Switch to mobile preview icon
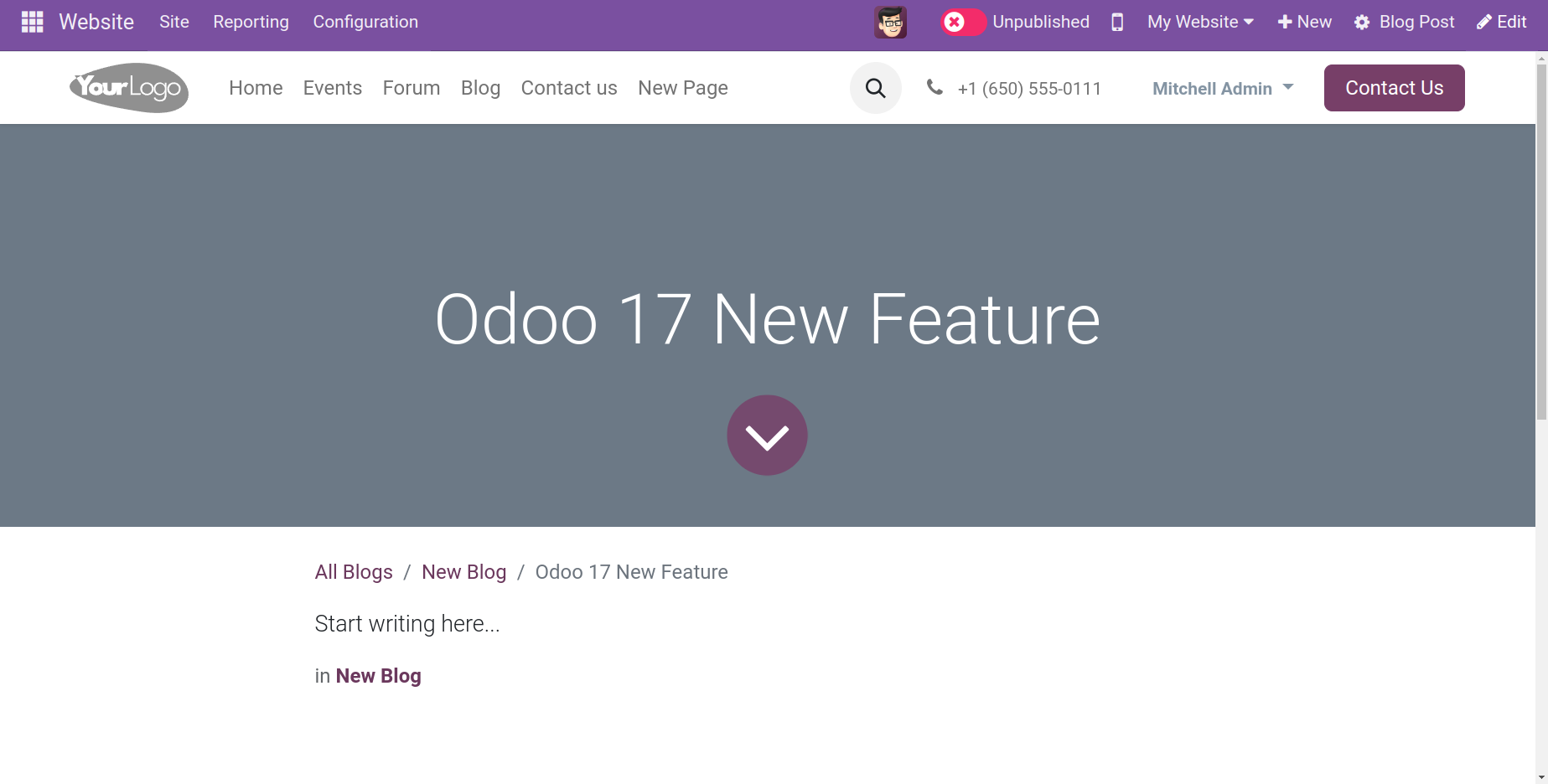Image resolution: width=1548 pixels, height=784 pixels. click(1117, 22)
